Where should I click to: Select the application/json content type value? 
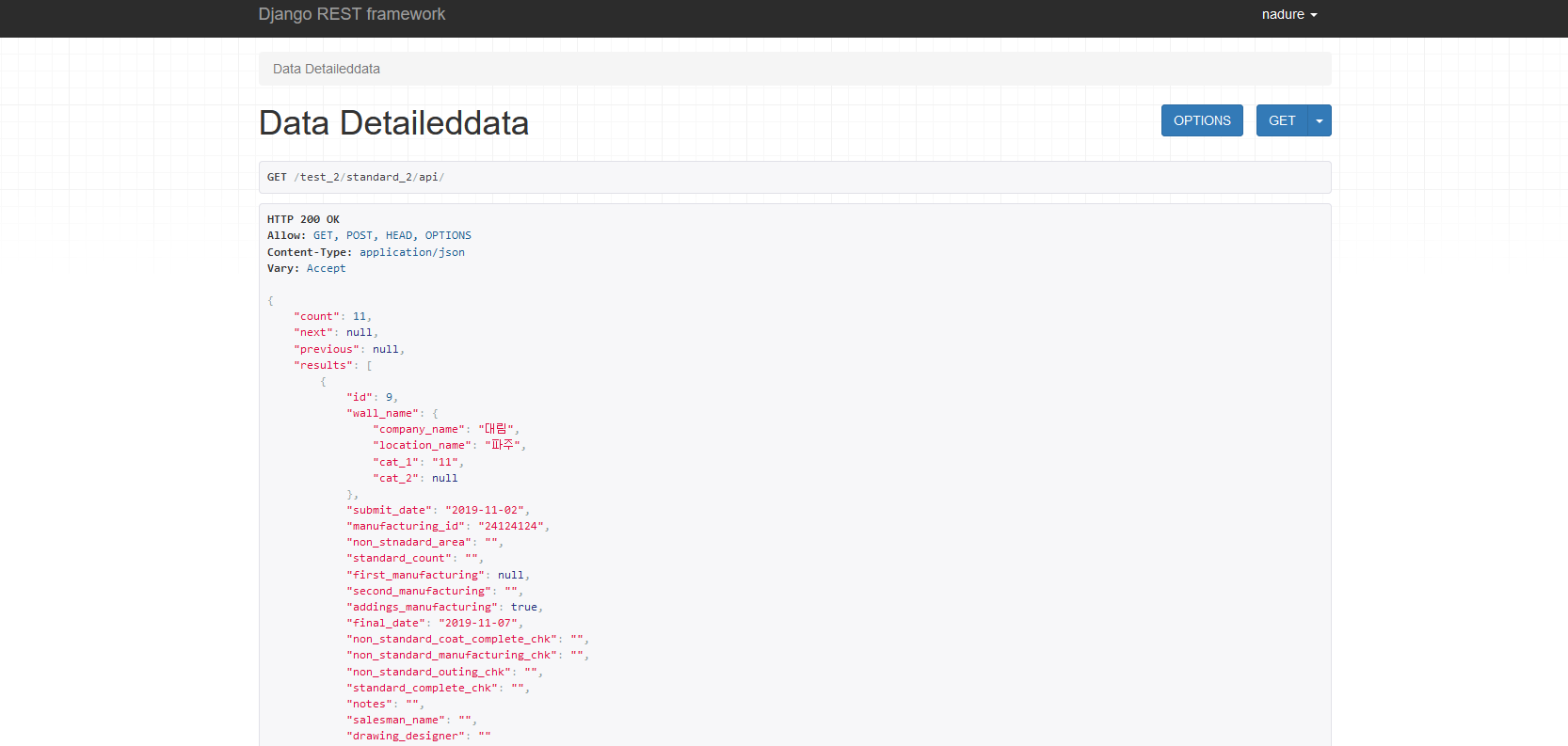pos(412,252)
